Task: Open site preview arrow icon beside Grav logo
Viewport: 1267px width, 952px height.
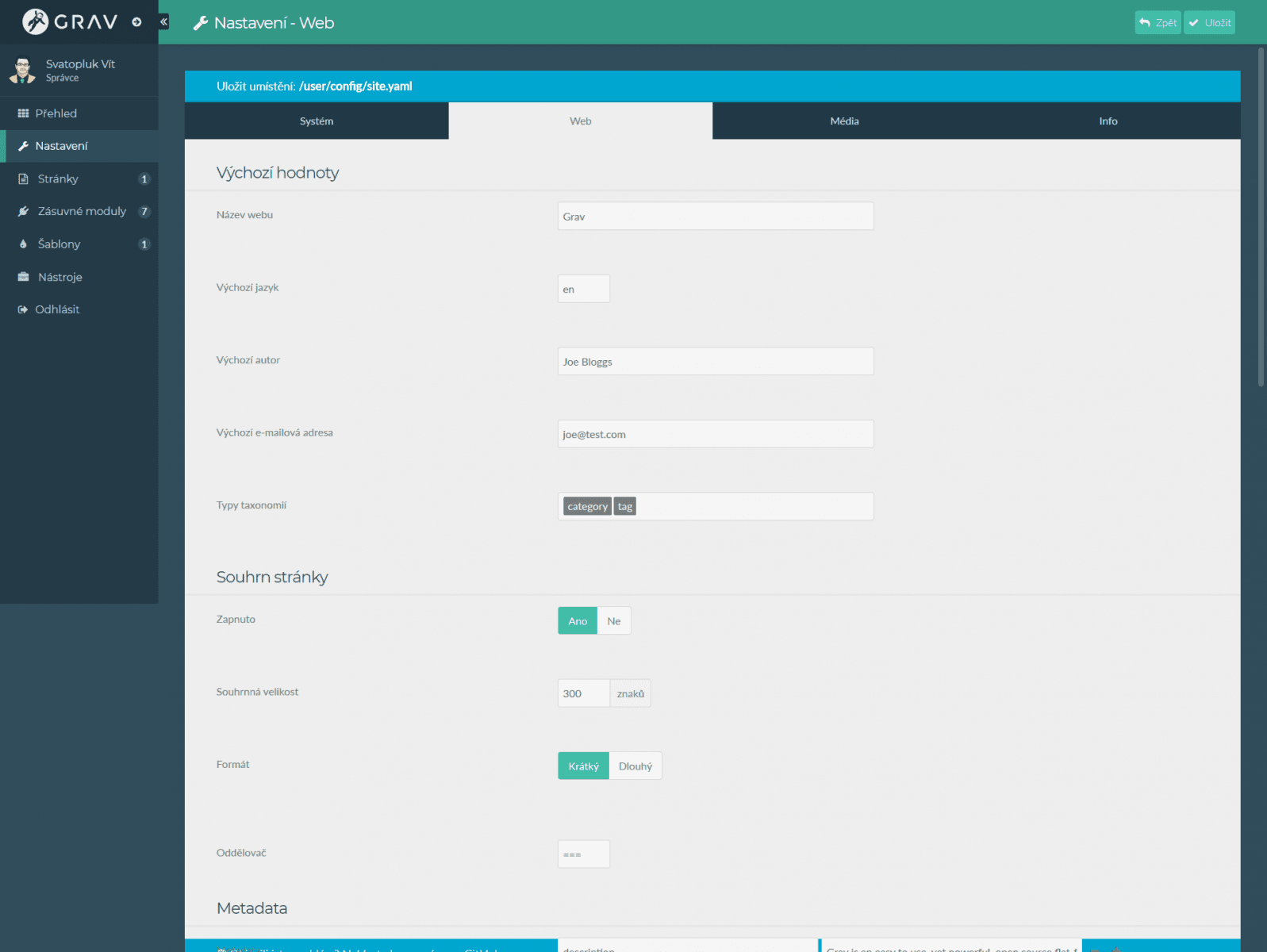Action: 136,22
